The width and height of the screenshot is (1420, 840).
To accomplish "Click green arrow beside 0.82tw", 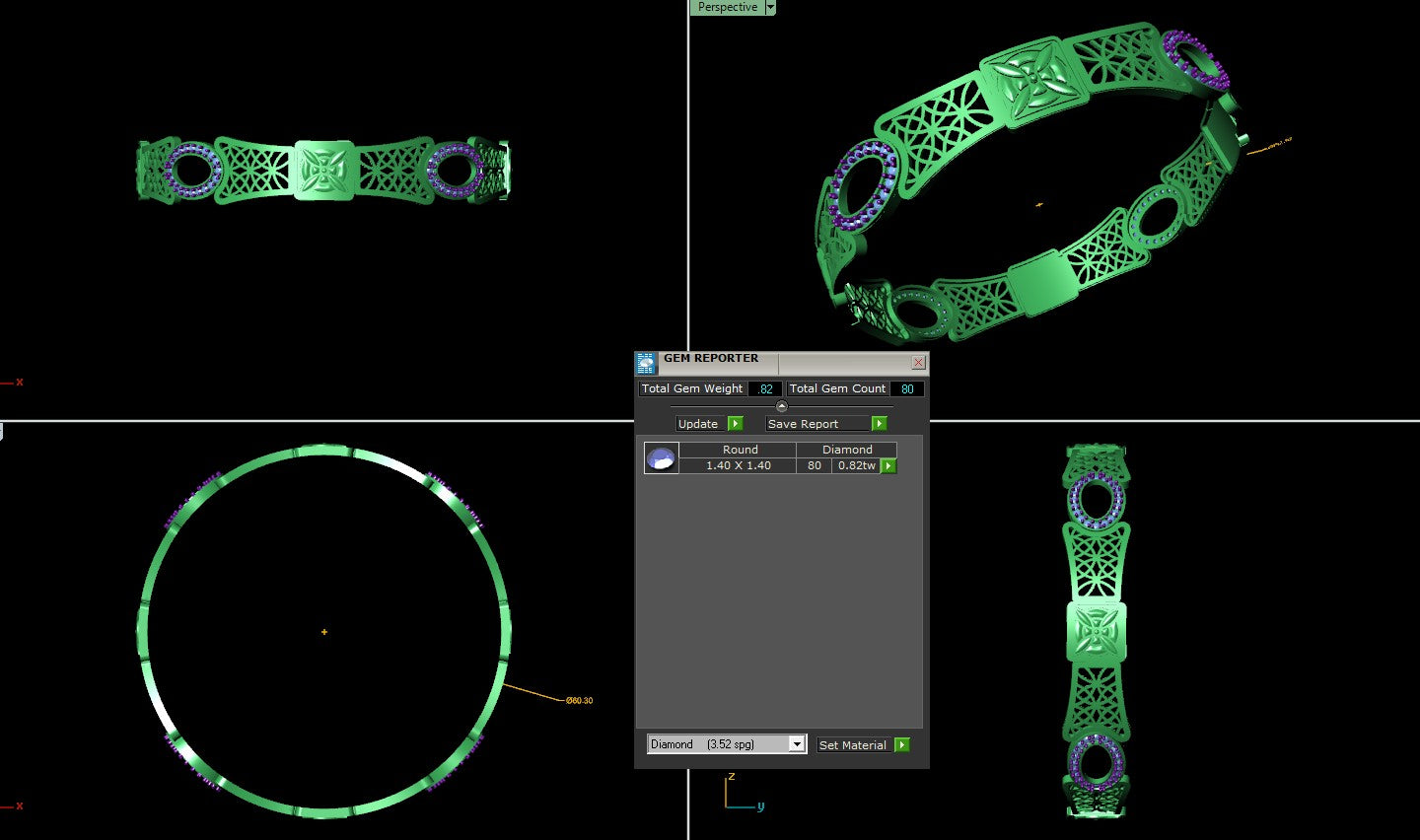I will point(888,466).
